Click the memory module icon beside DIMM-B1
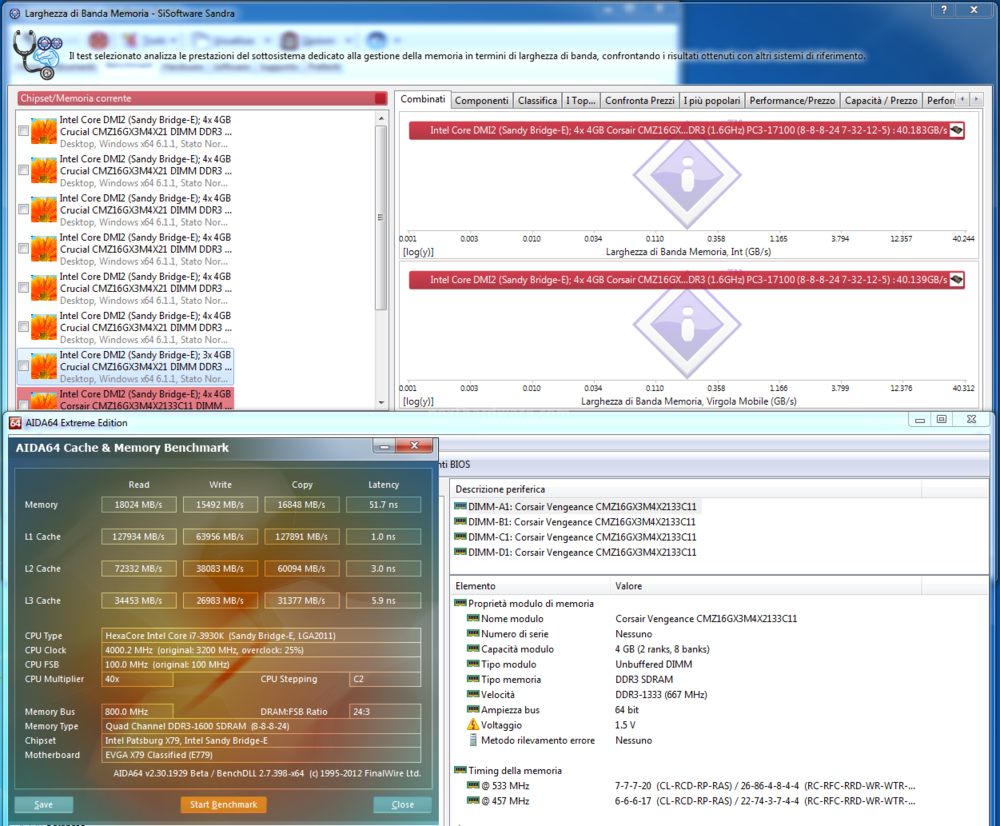1000x826 pixels. 460,522
